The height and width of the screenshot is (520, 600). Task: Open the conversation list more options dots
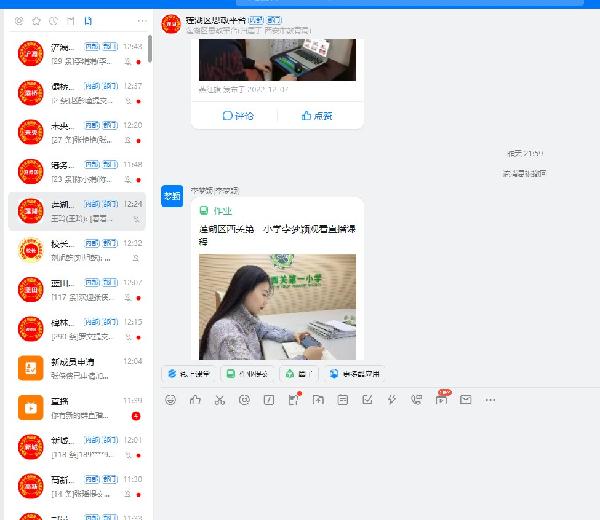(x=142, y=21)
